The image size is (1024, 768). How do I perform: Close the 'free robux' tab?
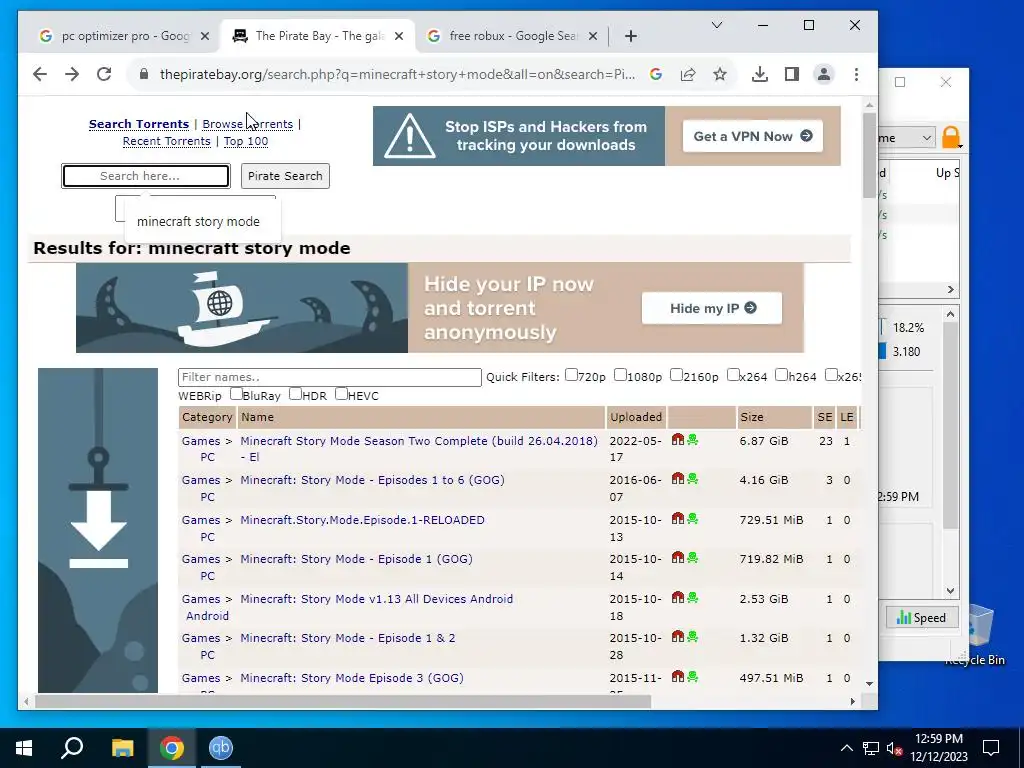click(592, 37)
